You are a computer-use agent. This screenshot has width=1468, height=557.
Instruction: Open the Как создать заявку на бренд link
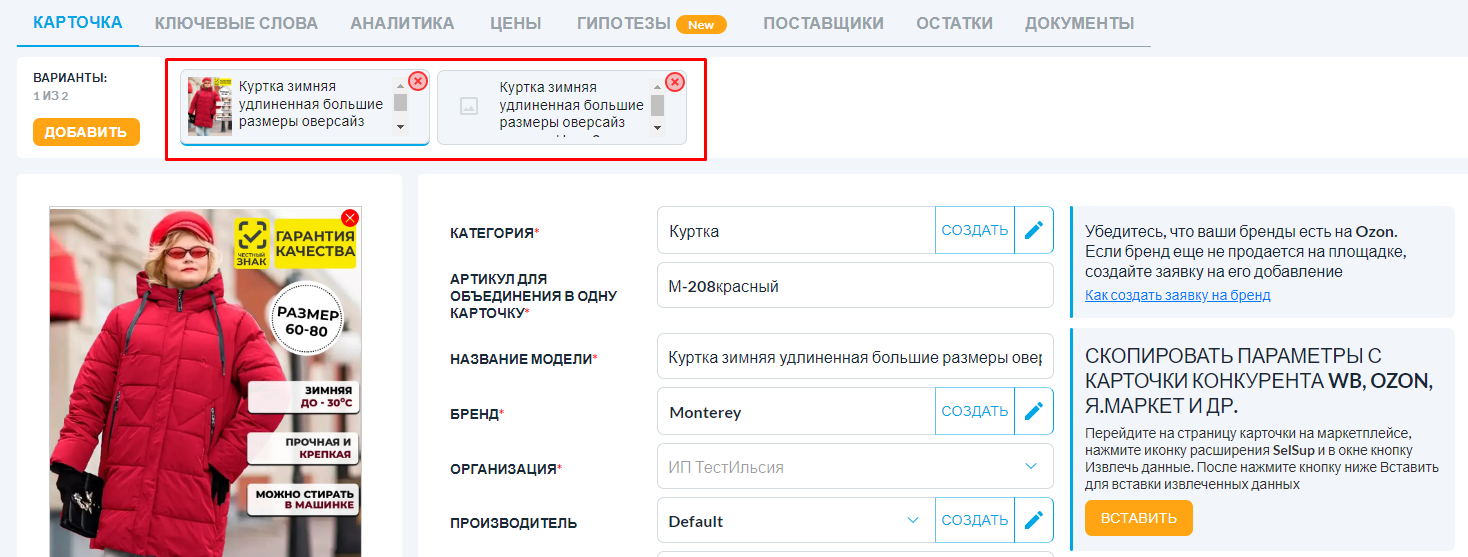(1178, 295)
